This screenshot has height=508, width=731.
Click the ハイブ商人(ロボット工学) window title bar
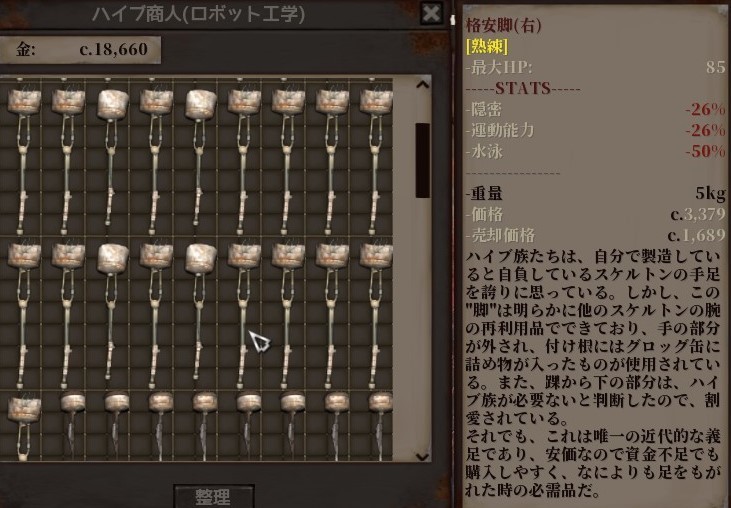(198, 14)
